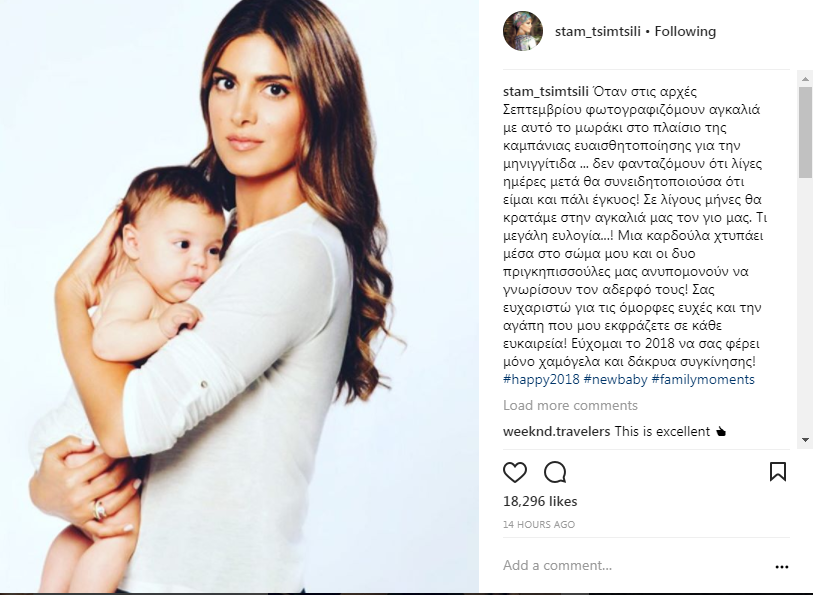Viewport: 813px width, 595px height.
Task: Open the three-dot more options menu
Action: (x=781, y=567)
